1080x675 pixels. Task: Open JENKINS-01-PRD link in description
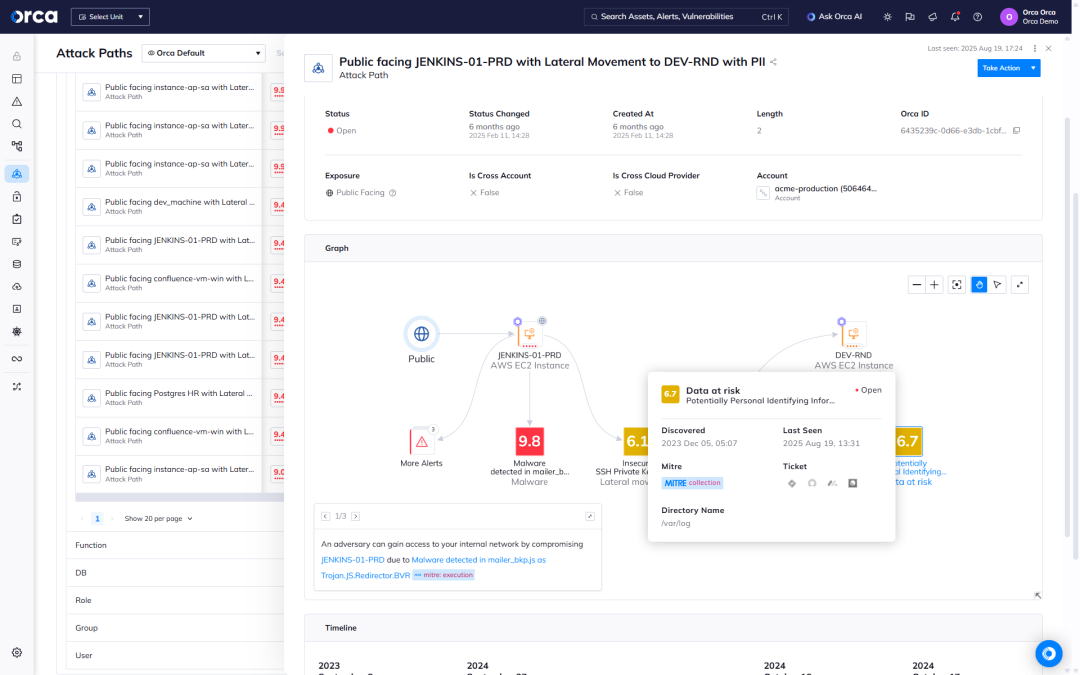point(353,560)
